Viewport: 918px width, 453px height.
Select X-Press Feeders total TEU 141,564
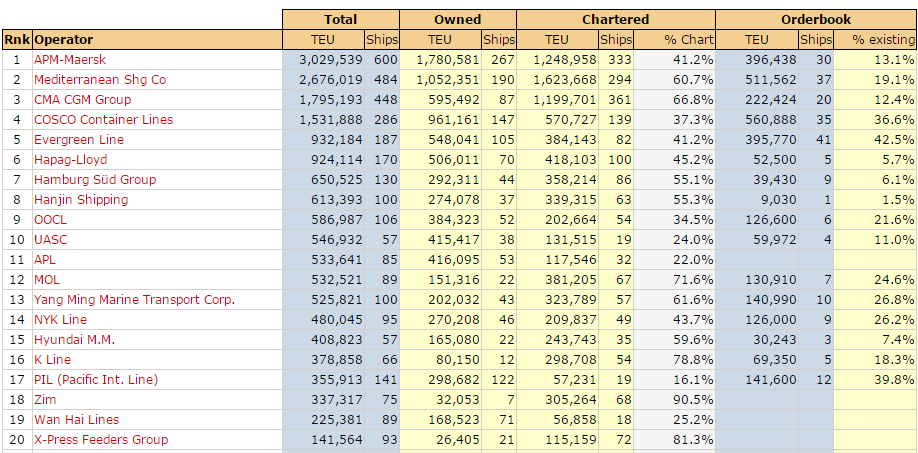337,440
